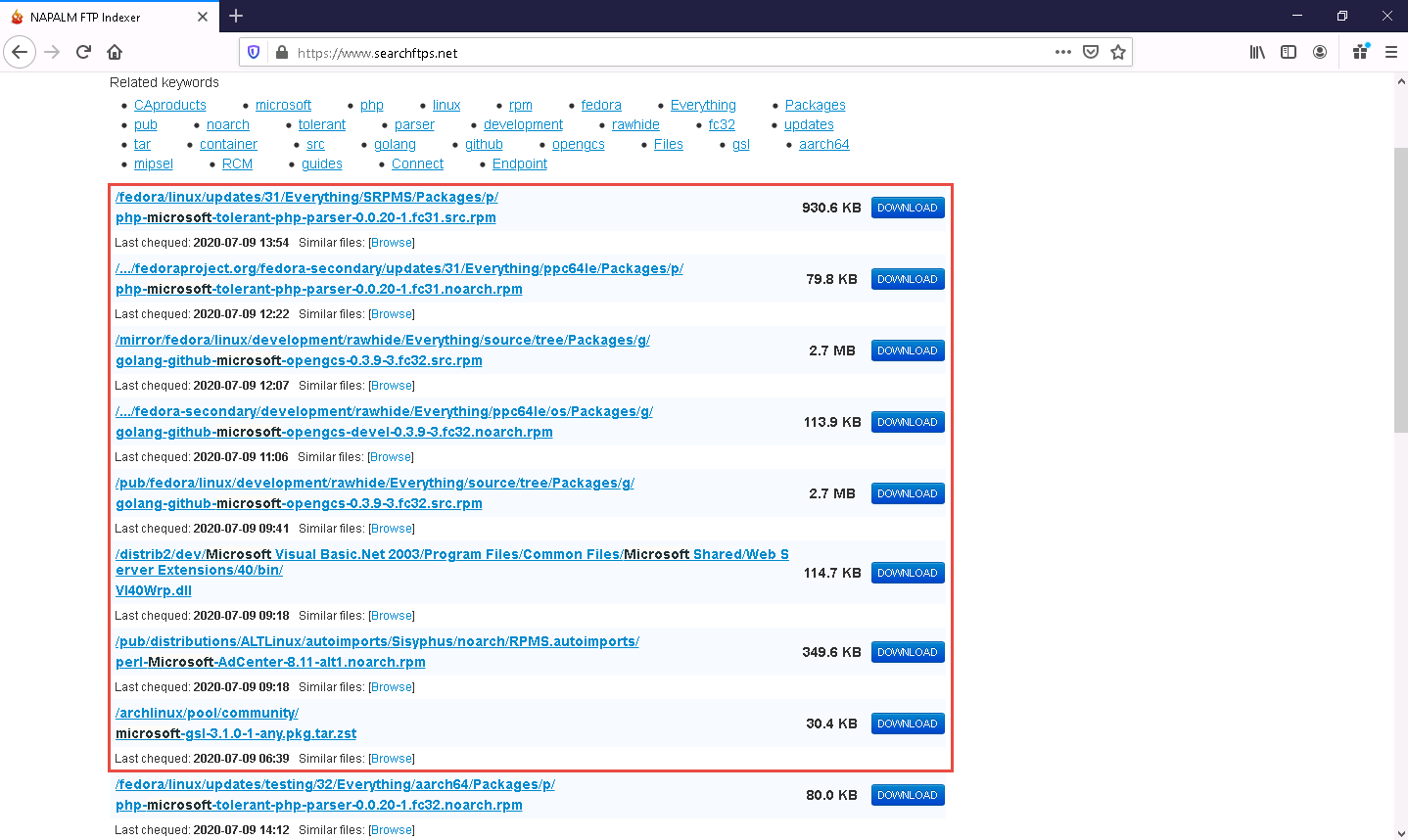The width and height of the screenshot is (1408, 840).
Task: Open the tolerant keyword link
Action: [322, 124]
